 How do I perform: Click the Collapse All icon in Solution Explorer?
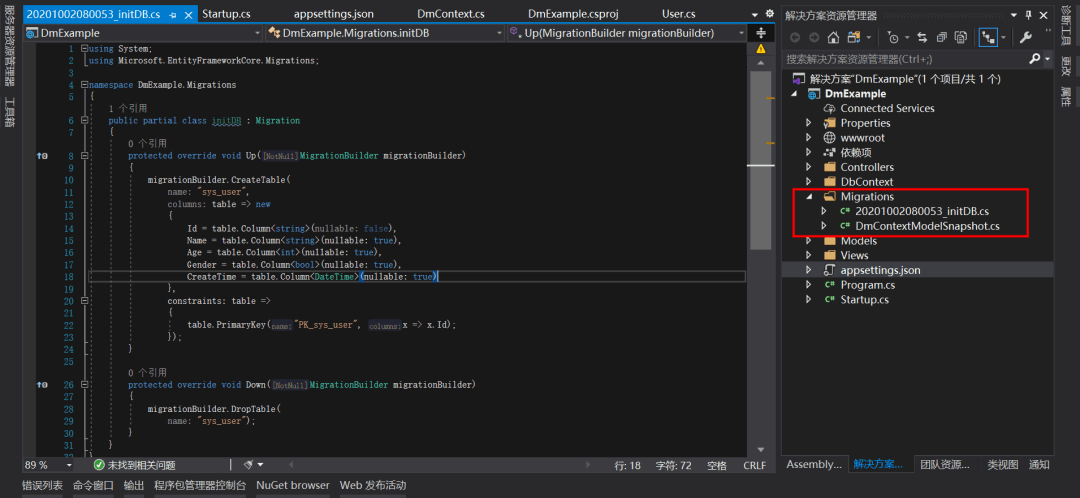click(x=940, y=37)
